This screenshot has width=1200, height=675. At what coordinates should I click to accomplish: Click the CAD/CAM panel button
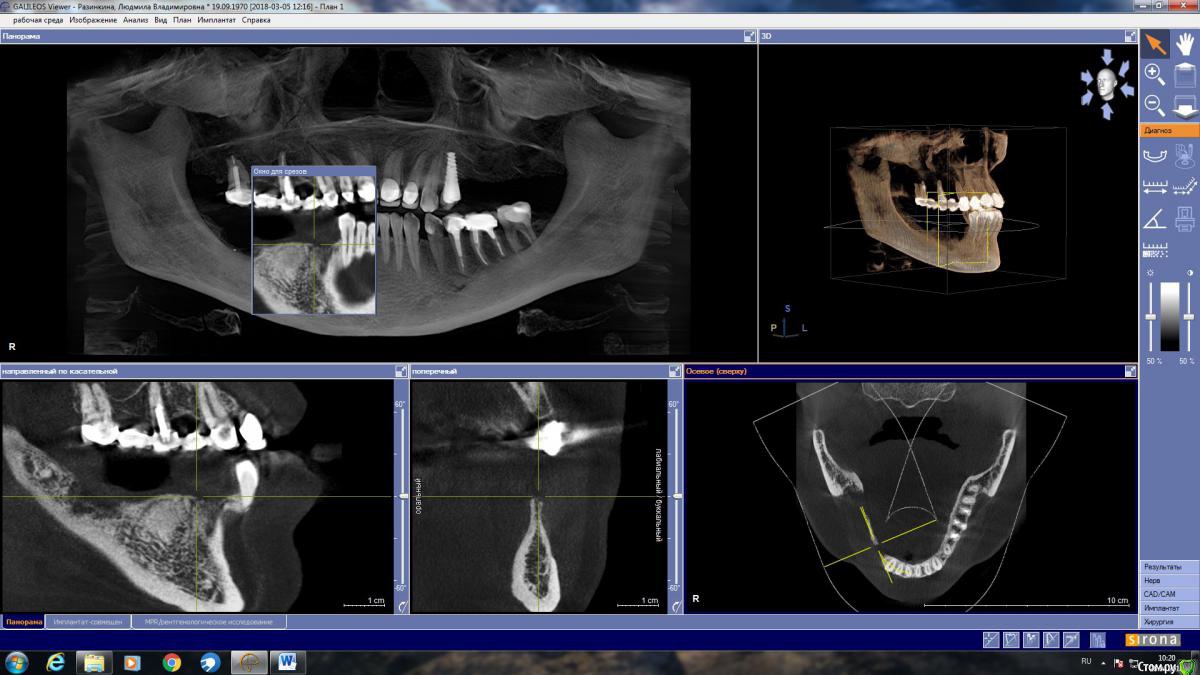click(x=1169, y=594)
